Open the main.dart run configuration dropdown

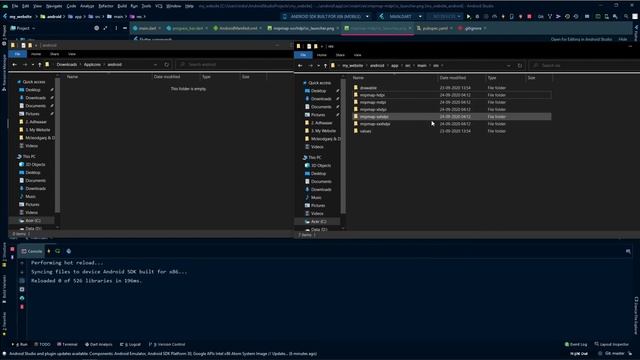(400, 17)
